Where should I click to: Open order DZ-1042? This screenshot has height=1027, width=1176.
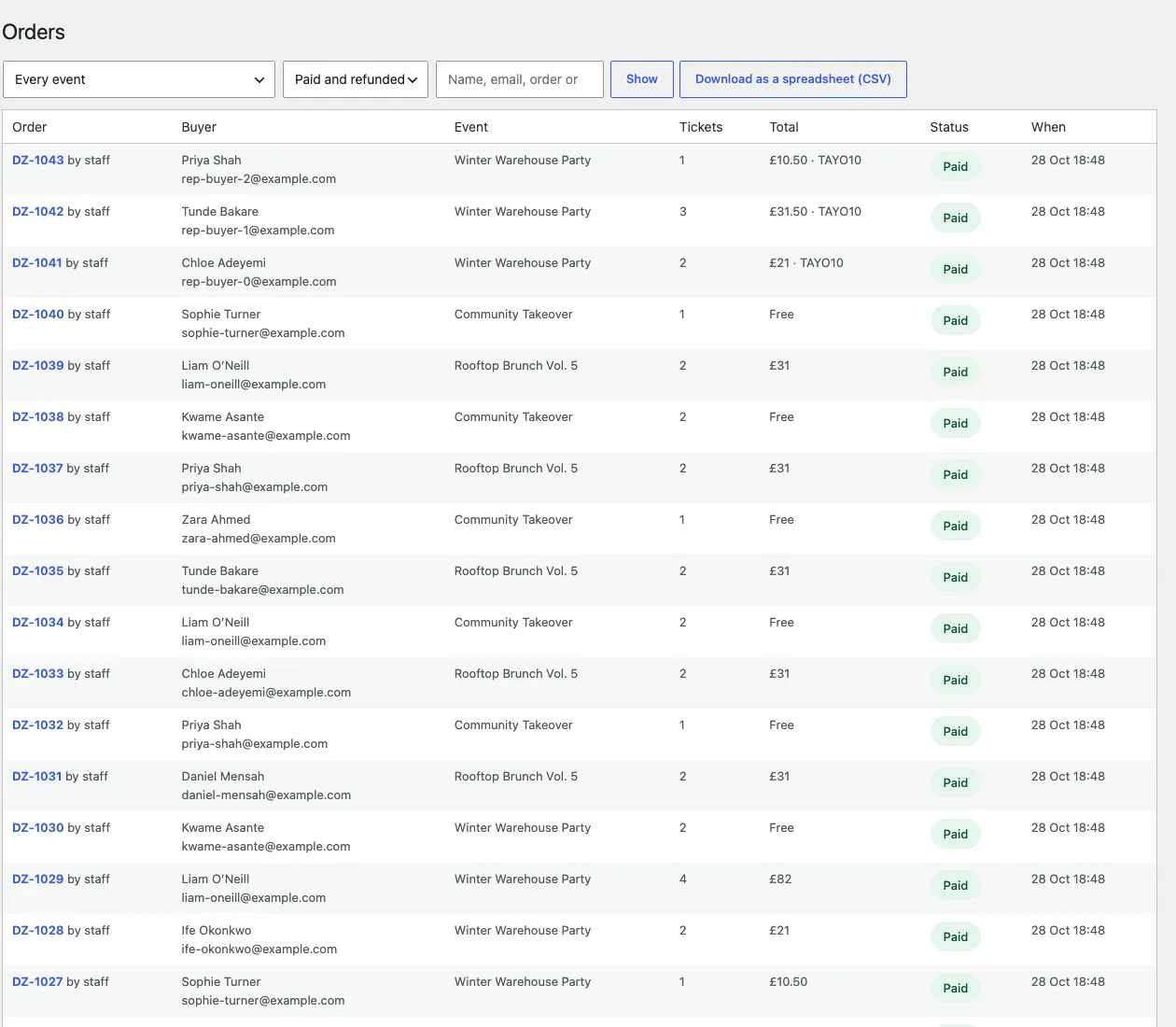coord(38,212)
